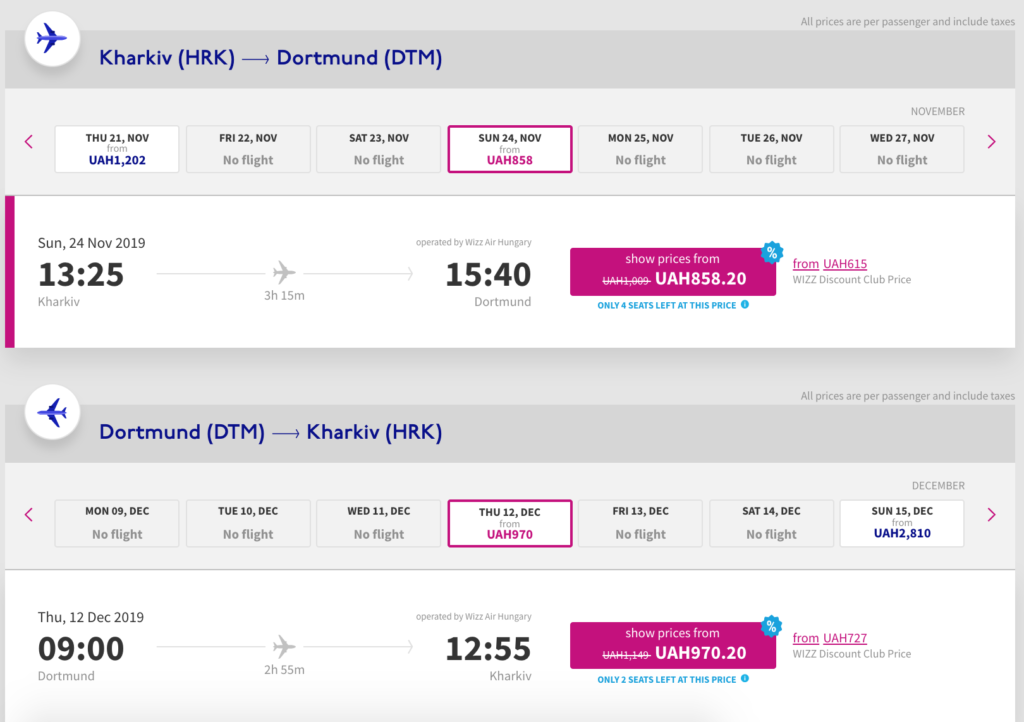Screen dimensions: 1024x722
Task: Go to next dates for outbound flight
Action: click(x=991, y=142)
